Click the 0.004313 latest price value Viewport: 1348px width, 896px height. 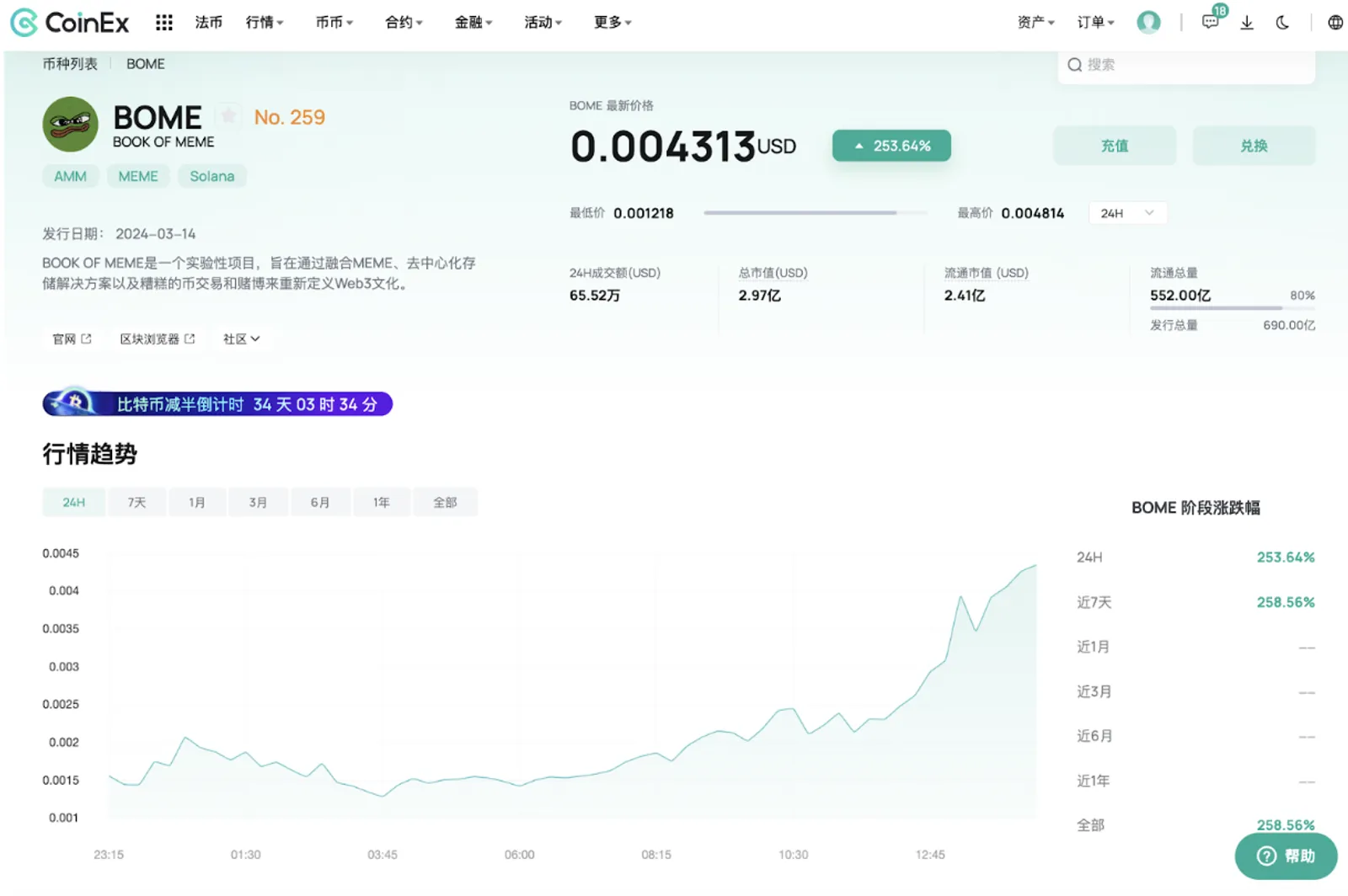(x=663, y=147)
